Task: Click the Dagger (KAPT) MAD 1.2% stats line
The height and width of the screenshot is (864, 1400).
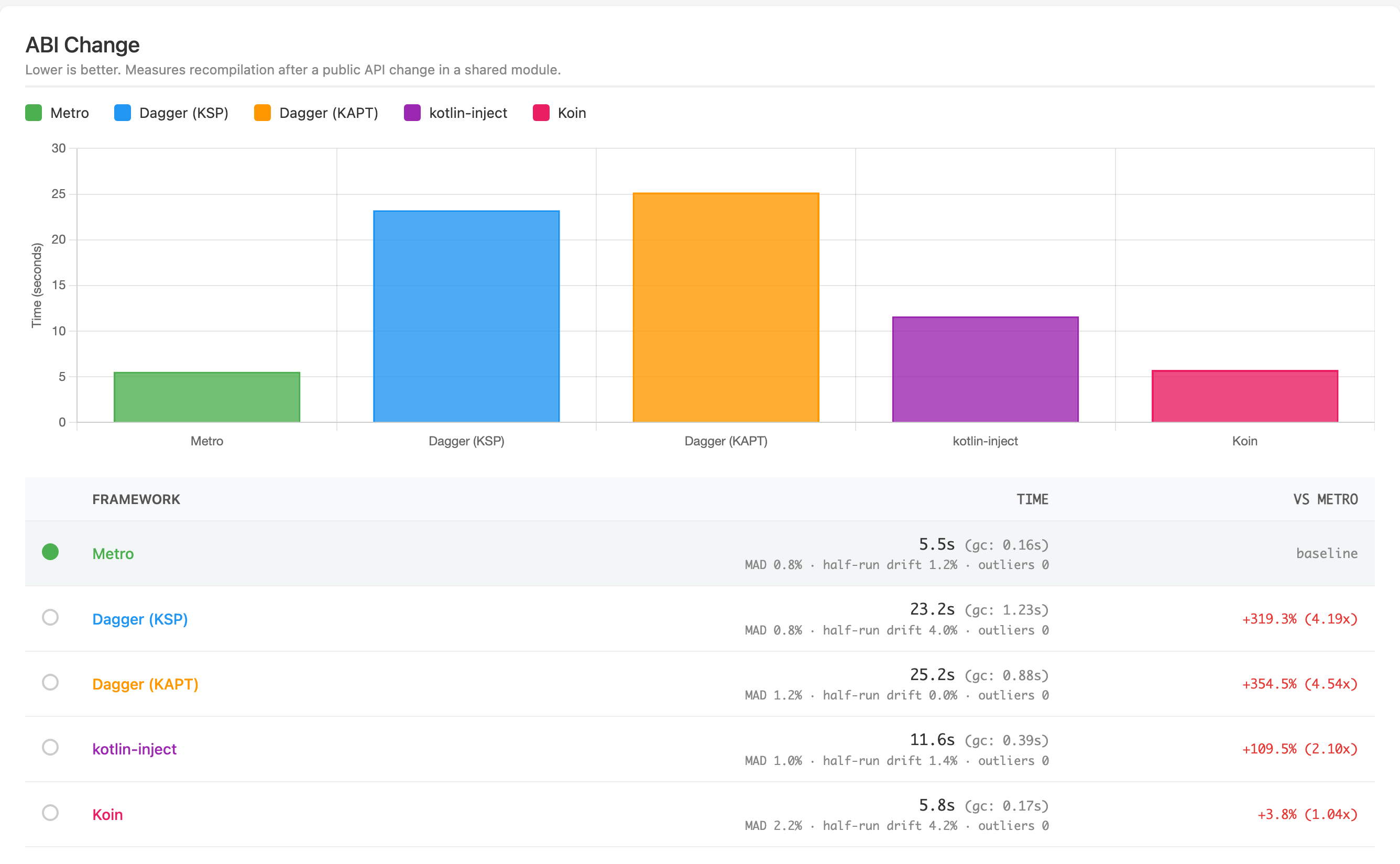Action: tap(896, 695)
